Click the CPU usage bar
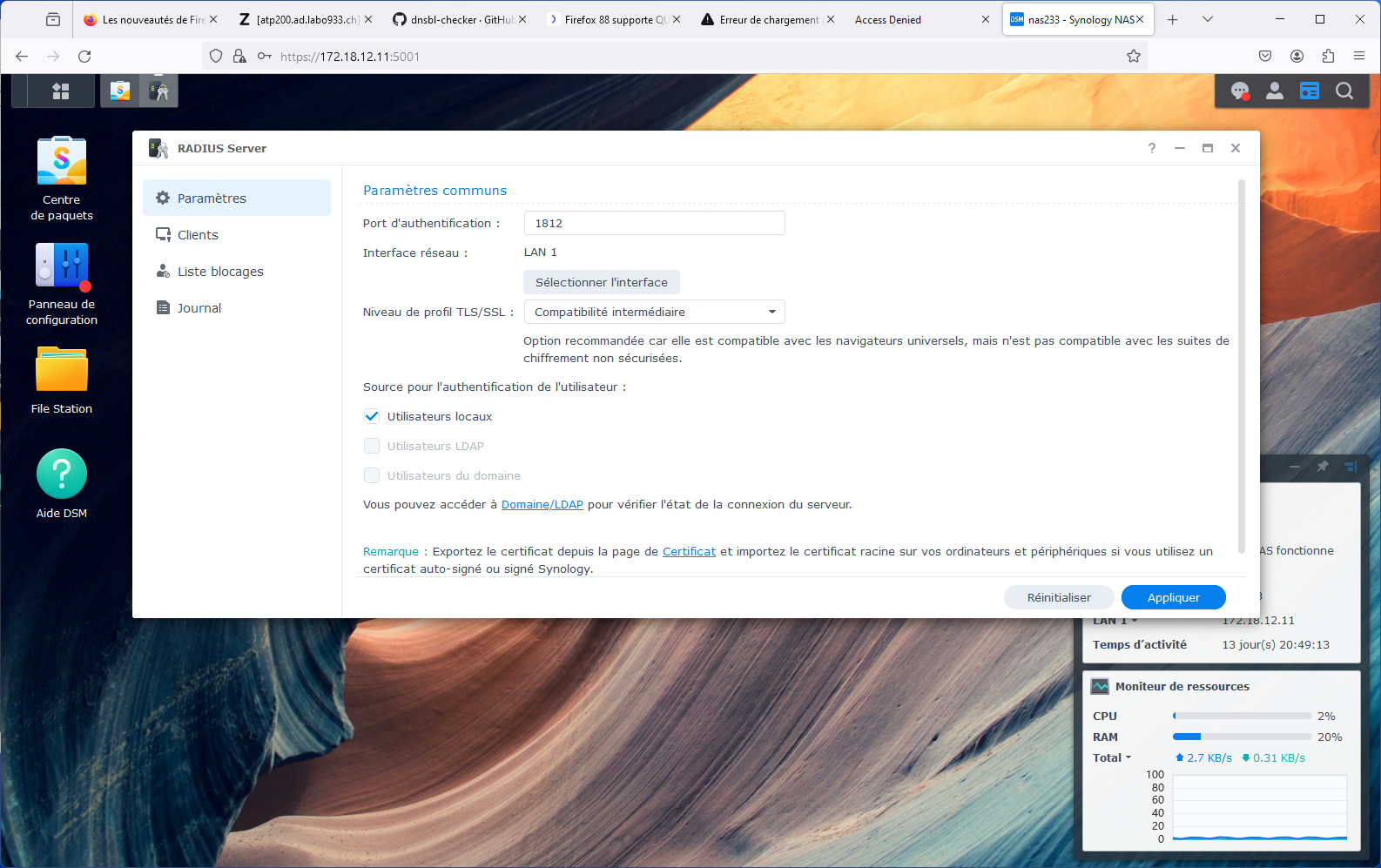The image size is (1381, 868). click(x=1243, y=716)
